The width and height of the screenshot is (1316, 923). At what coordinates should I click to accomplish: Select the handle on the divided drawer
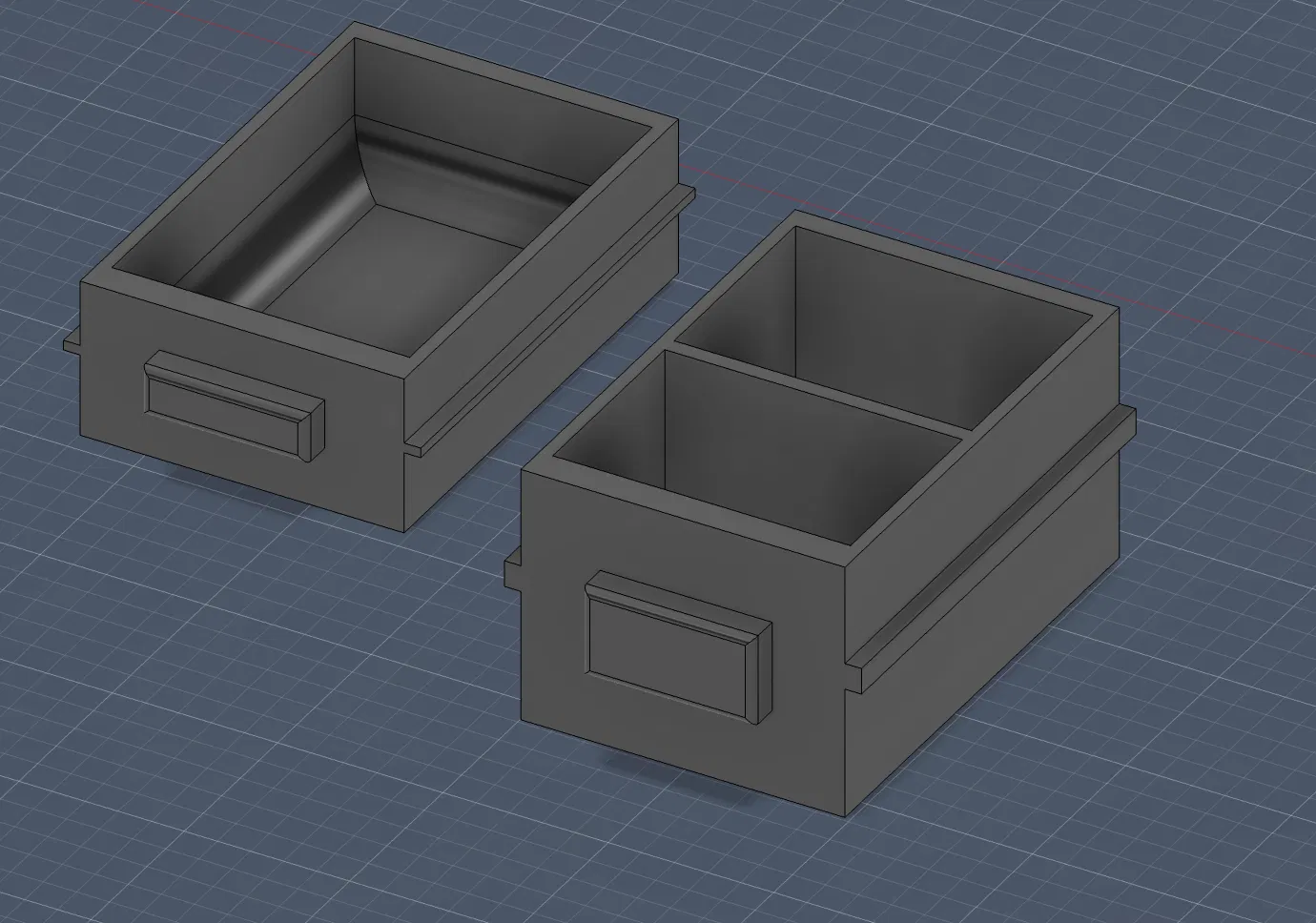pyautogui.click(x=680, y=646)
